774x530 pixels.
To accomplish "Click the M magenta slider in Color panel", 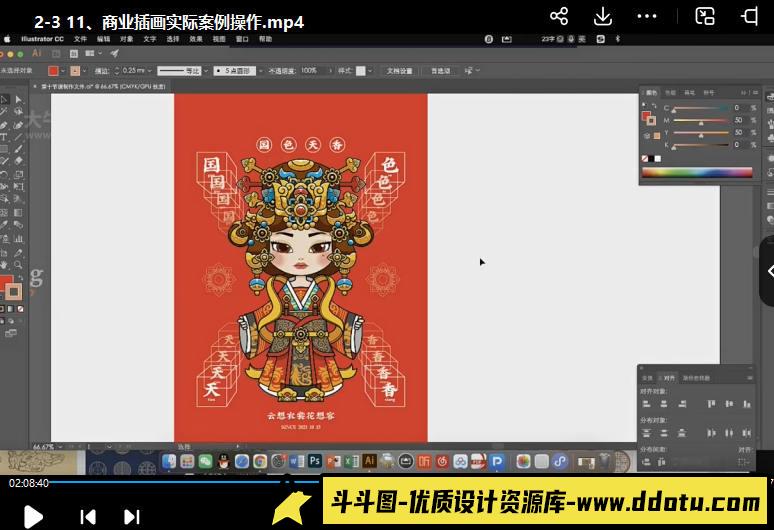I will (701, 120).
